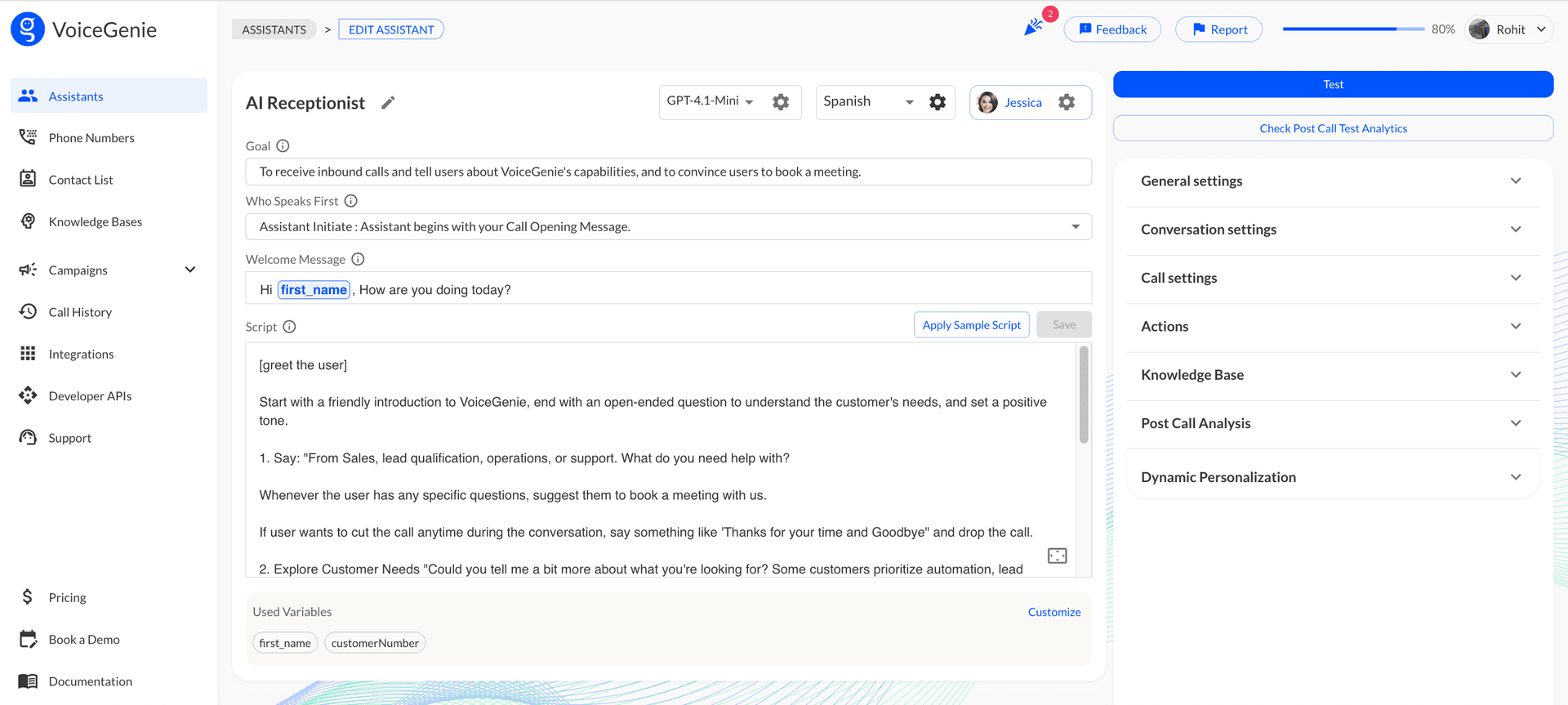Open Check Post Call Test Analytics
Viewport: 1568px width, 705px height.
[1333, 128]
